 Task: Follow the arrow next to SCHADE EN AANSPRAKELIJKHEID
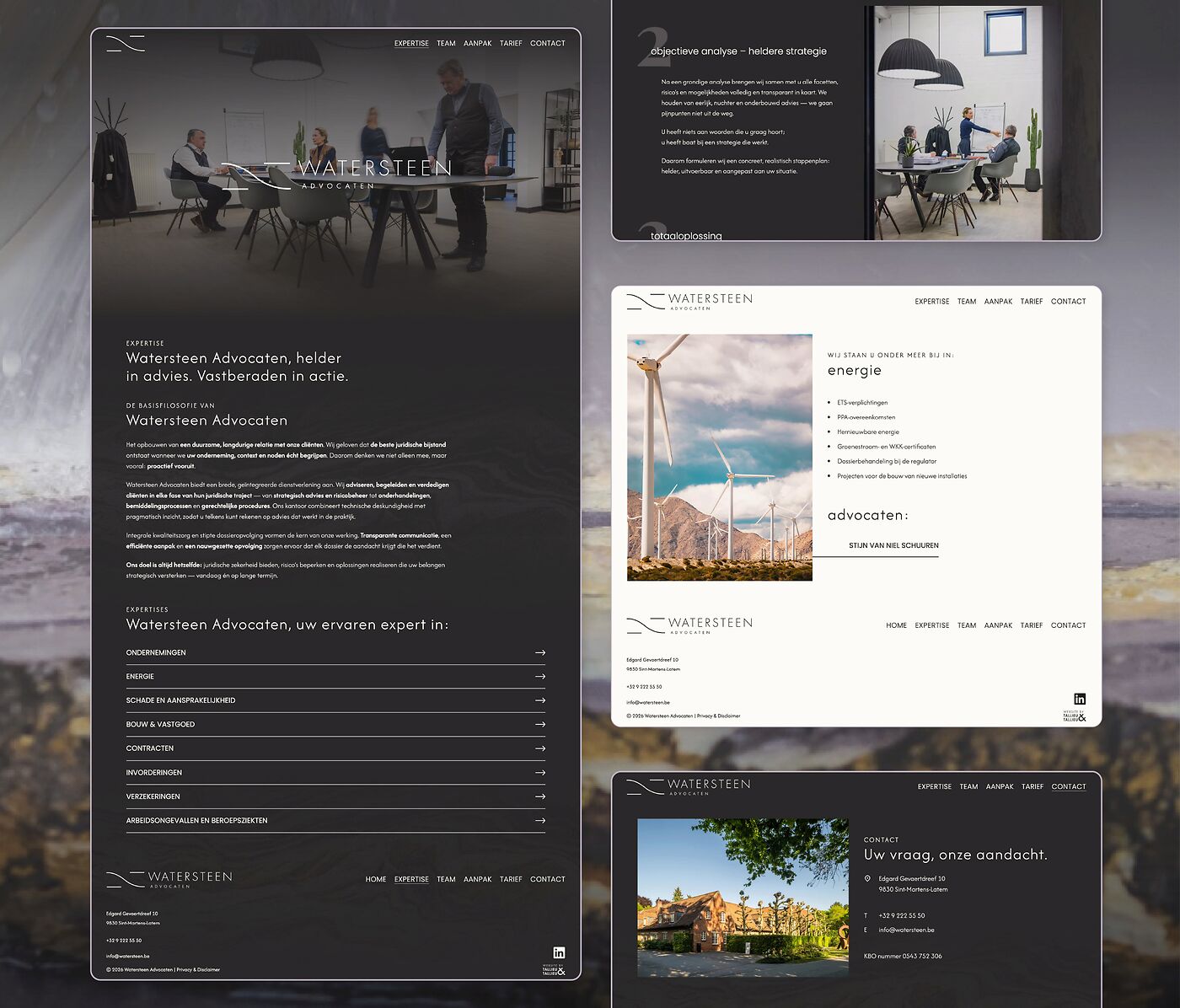(x=539, y=700)
